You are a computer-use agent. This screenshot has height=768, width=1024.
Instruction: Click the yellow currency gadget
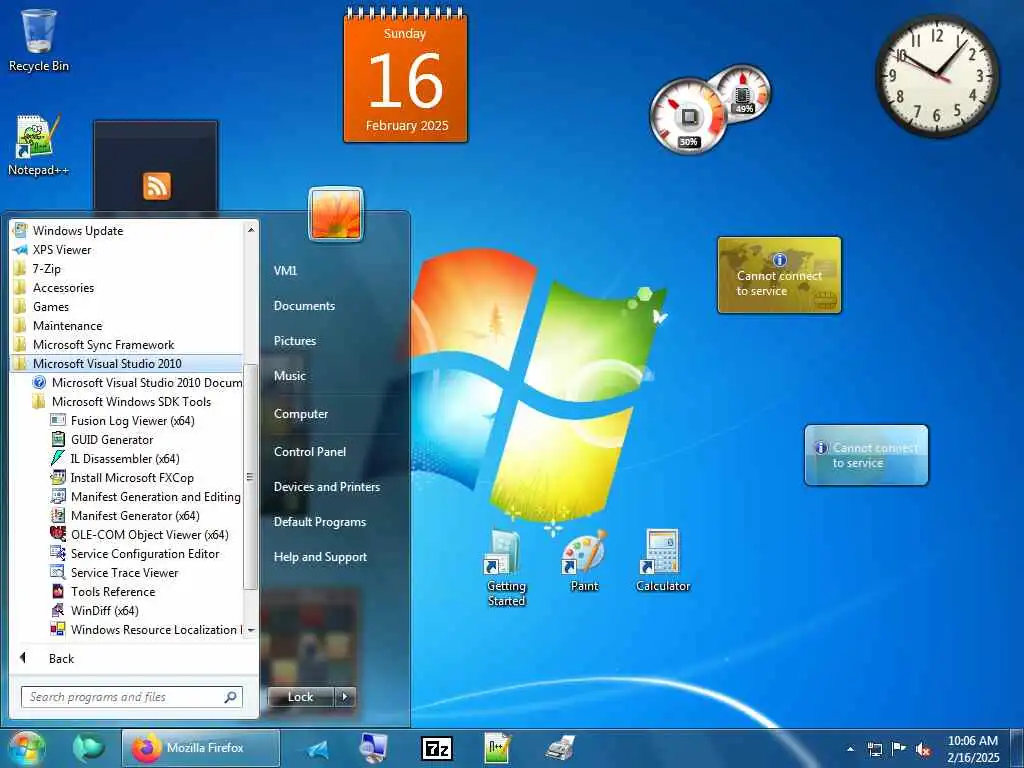pos(779,275)
